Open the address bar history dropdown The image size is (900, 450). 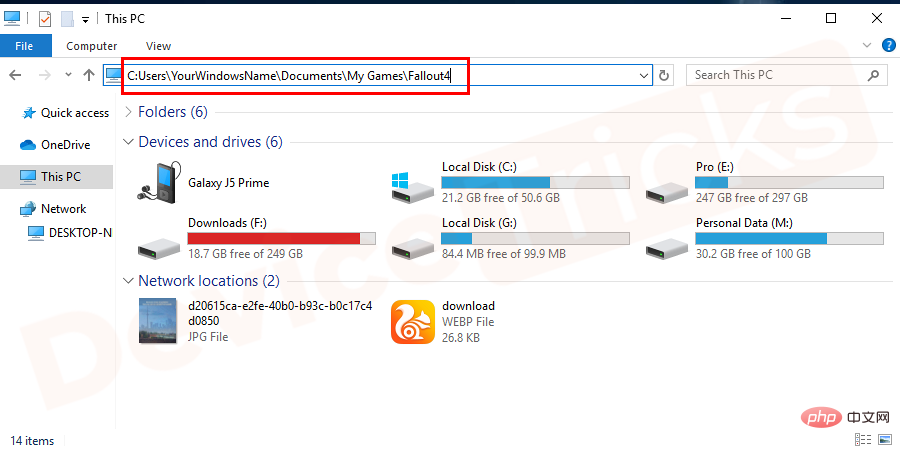coord(644,75)
